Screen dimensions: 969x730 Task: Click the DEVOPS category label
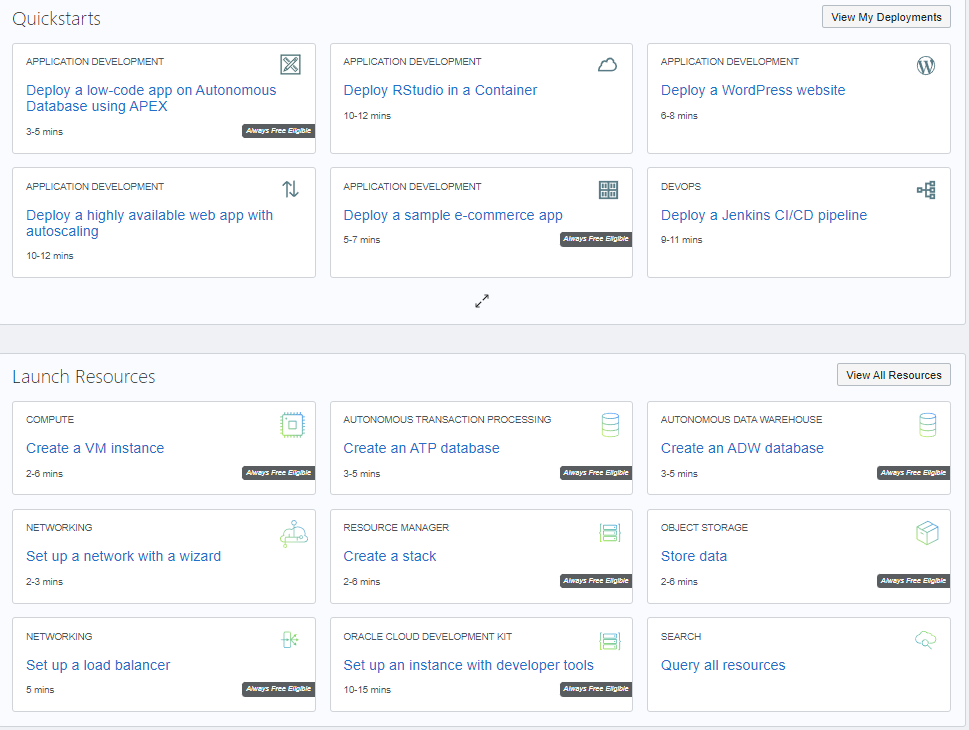click(681, 187)
